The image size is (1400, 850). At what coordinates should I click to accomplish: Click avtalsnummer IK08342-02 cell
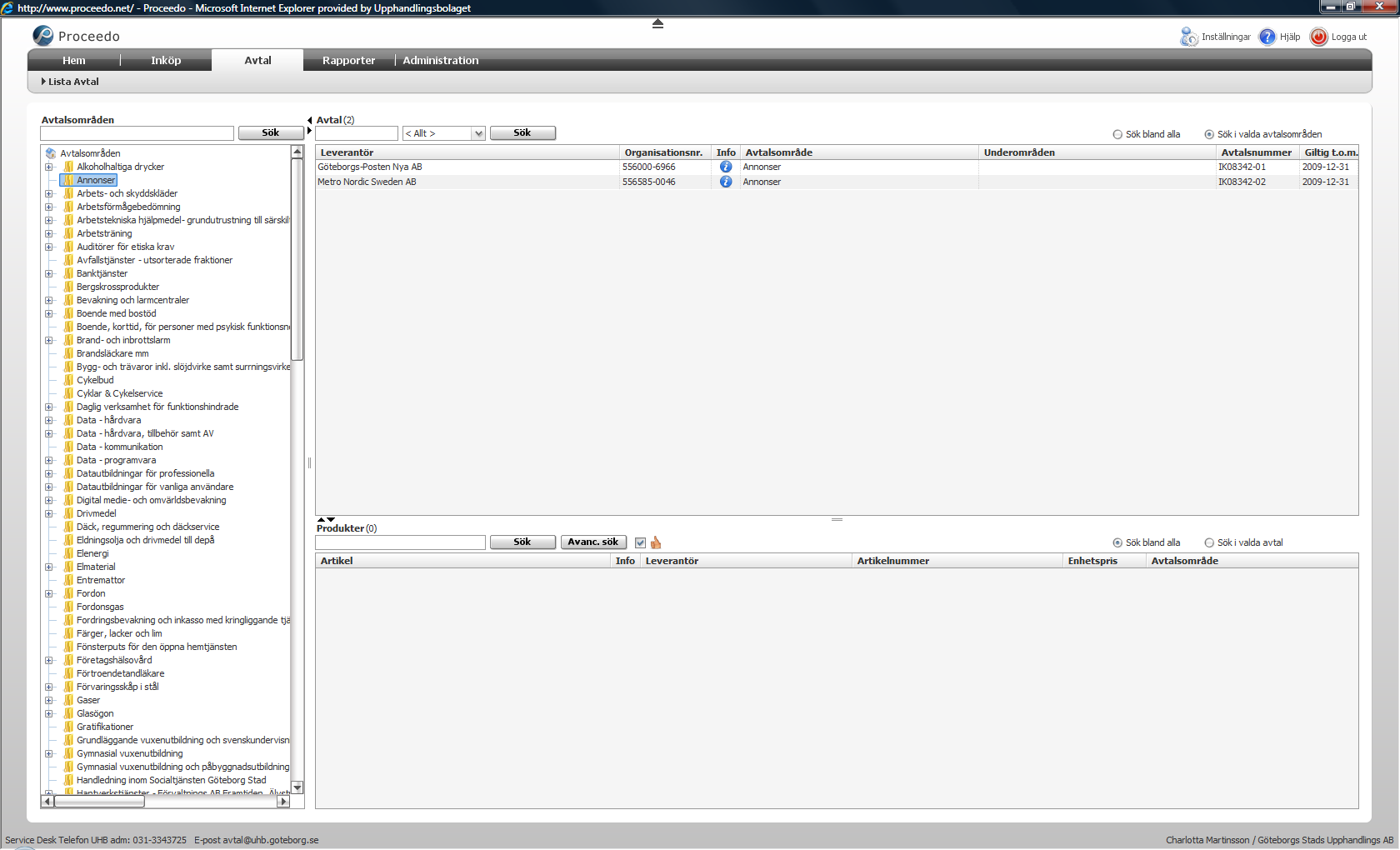coord(1242,182)
